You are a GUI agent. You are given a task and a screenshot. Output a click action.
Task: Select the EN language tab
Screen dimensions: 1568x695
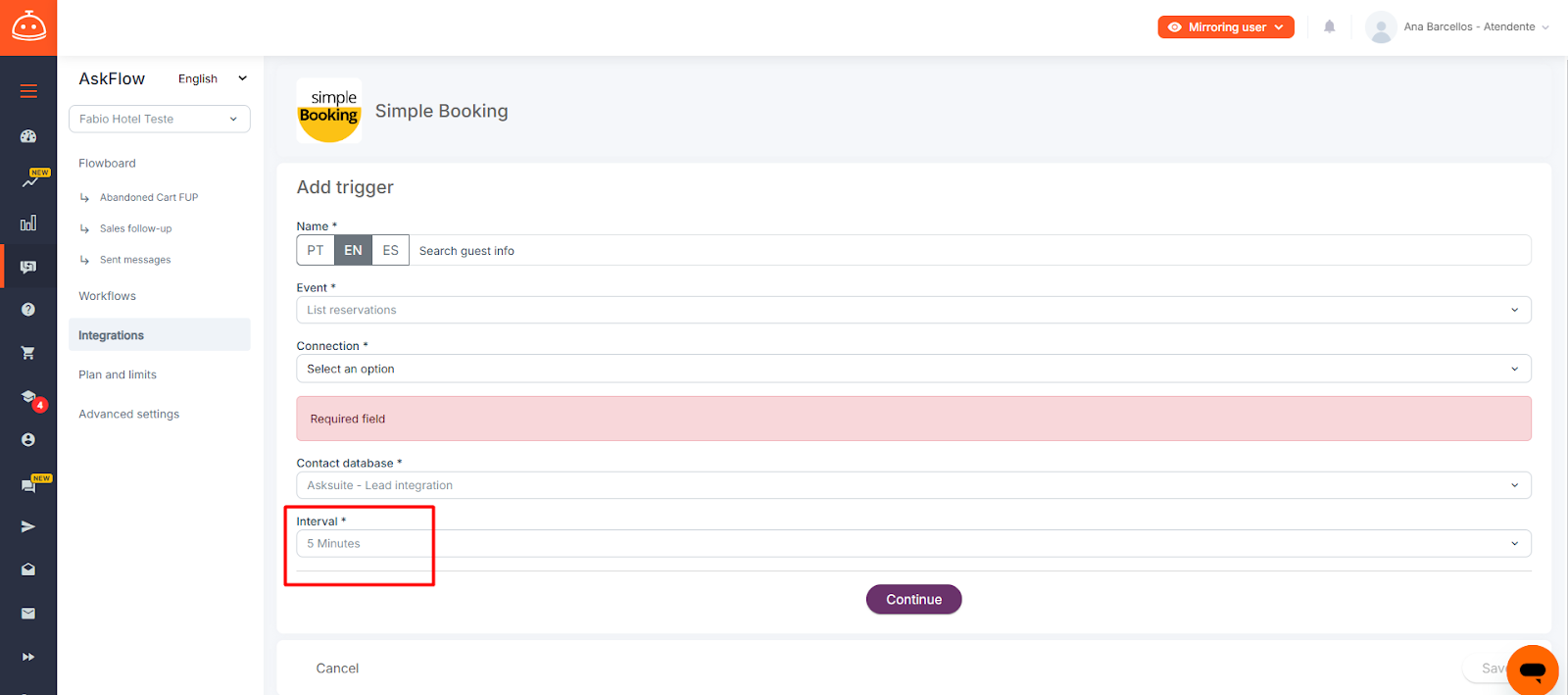click(x=353, y=250)
